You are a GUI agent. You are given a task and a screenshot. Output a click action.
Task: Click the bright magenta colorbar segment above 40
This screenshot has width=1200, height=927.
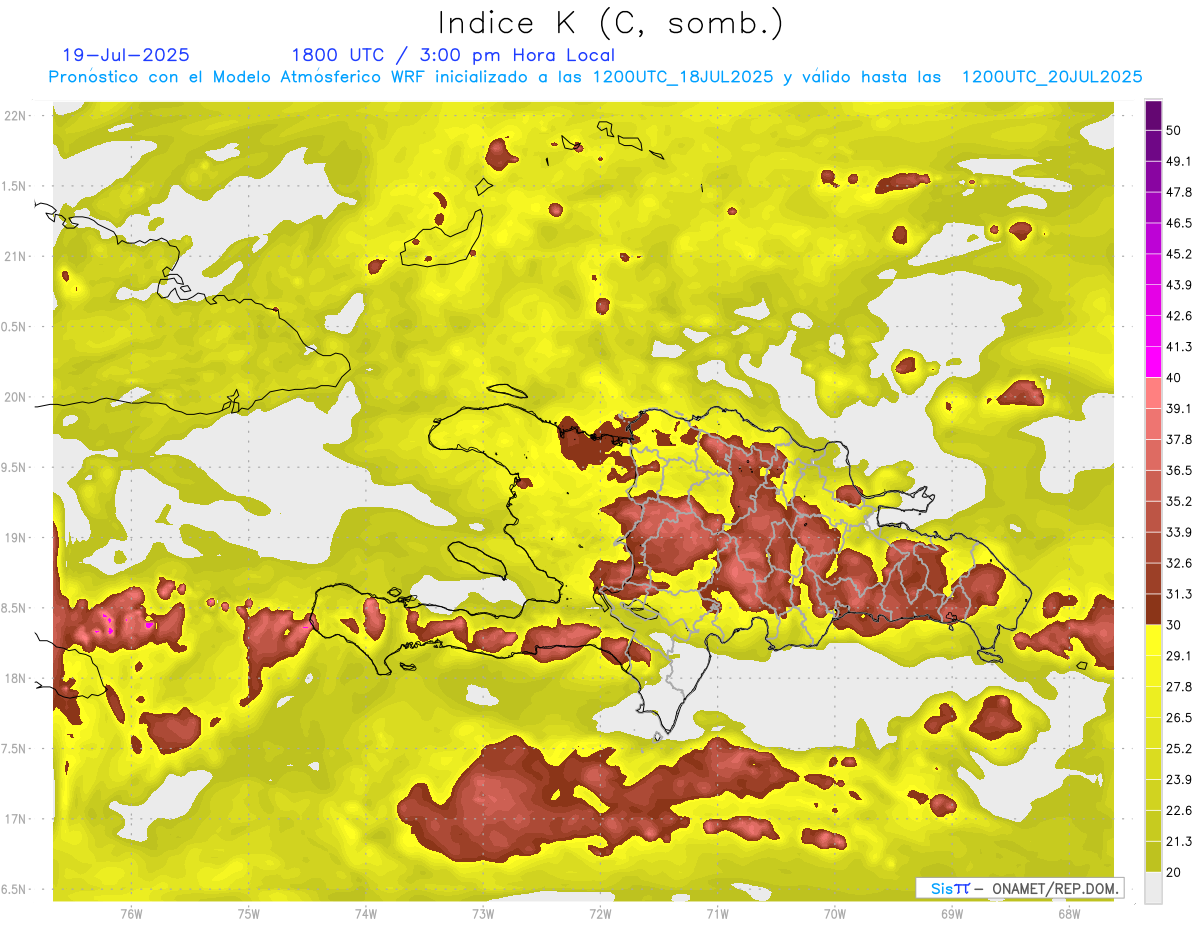[1154, 362]
